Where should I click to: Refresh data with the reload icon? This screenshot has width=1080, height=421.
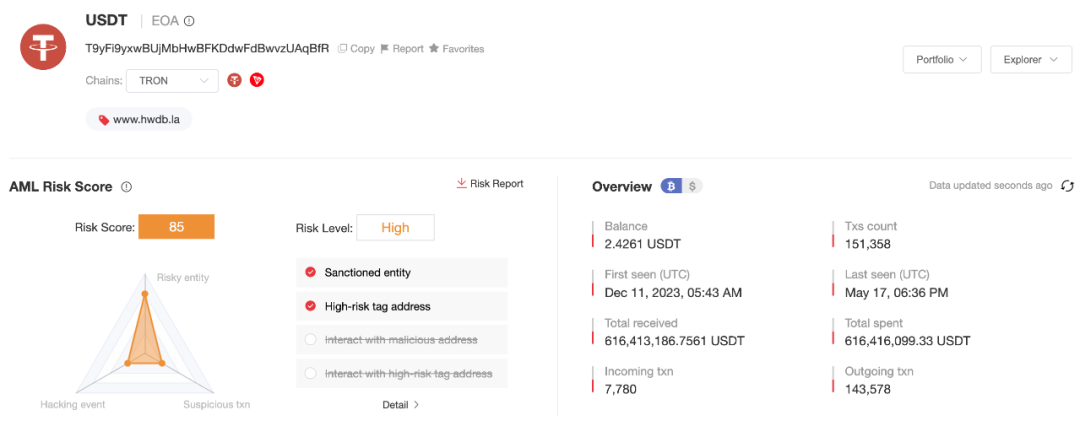tap(1067, 186)
